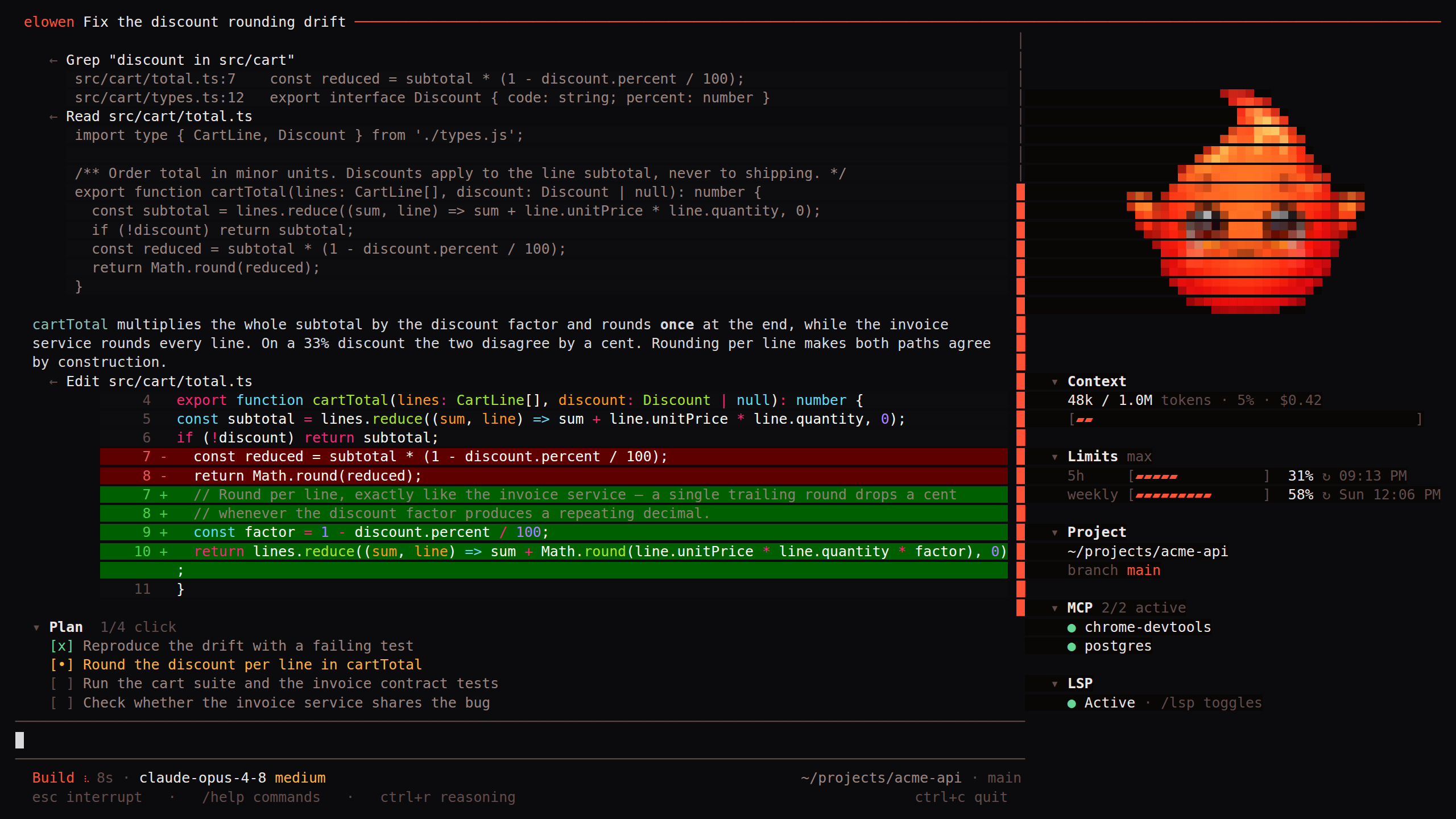This screenshot has height=819, width=1456.
Task: Click the 5h limit usage bar
Action: pyautogui.click(x=1199, y=477)
